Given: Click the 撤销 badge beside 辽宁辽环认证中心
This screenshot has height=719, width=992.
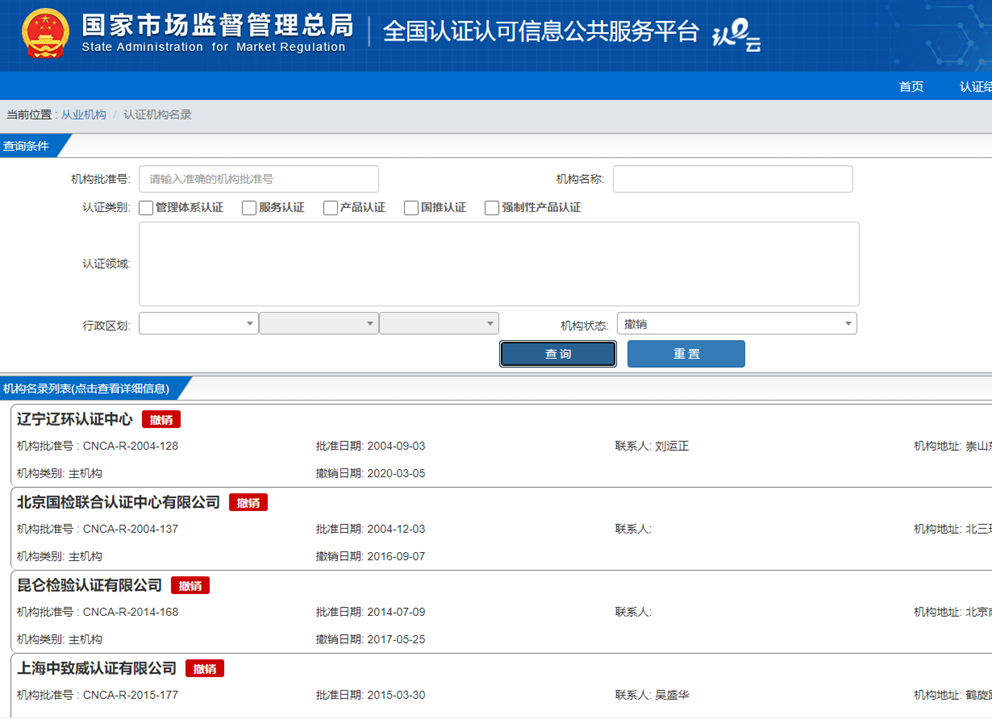Looking at the screenshot, I should pyautogui.click(x=160, y=419).
